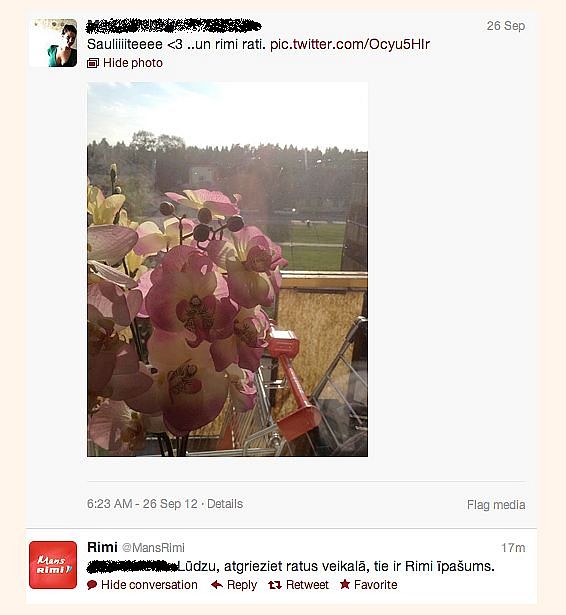Open the tweet author's profile picture
Viewport: 566px width, 615px height.
53,43
